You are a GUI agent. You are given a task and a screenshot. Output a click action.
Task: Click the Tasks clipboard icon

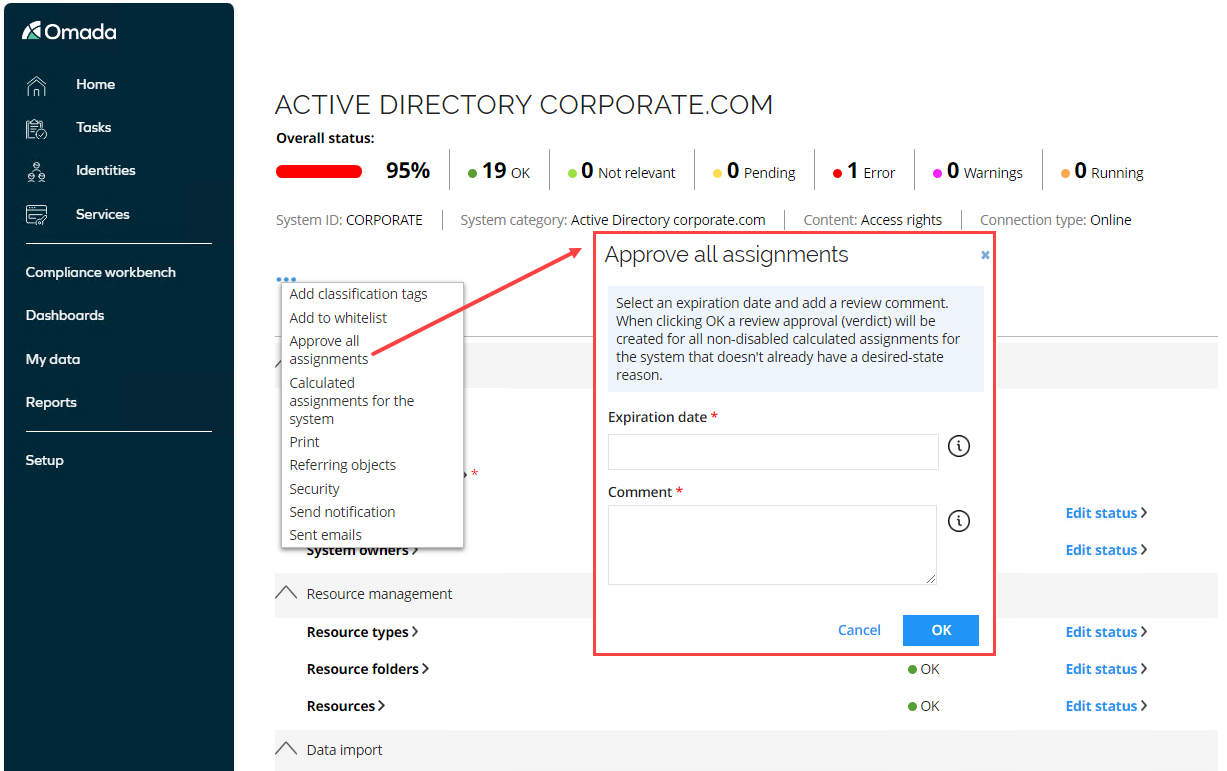[x=36, y=129]
